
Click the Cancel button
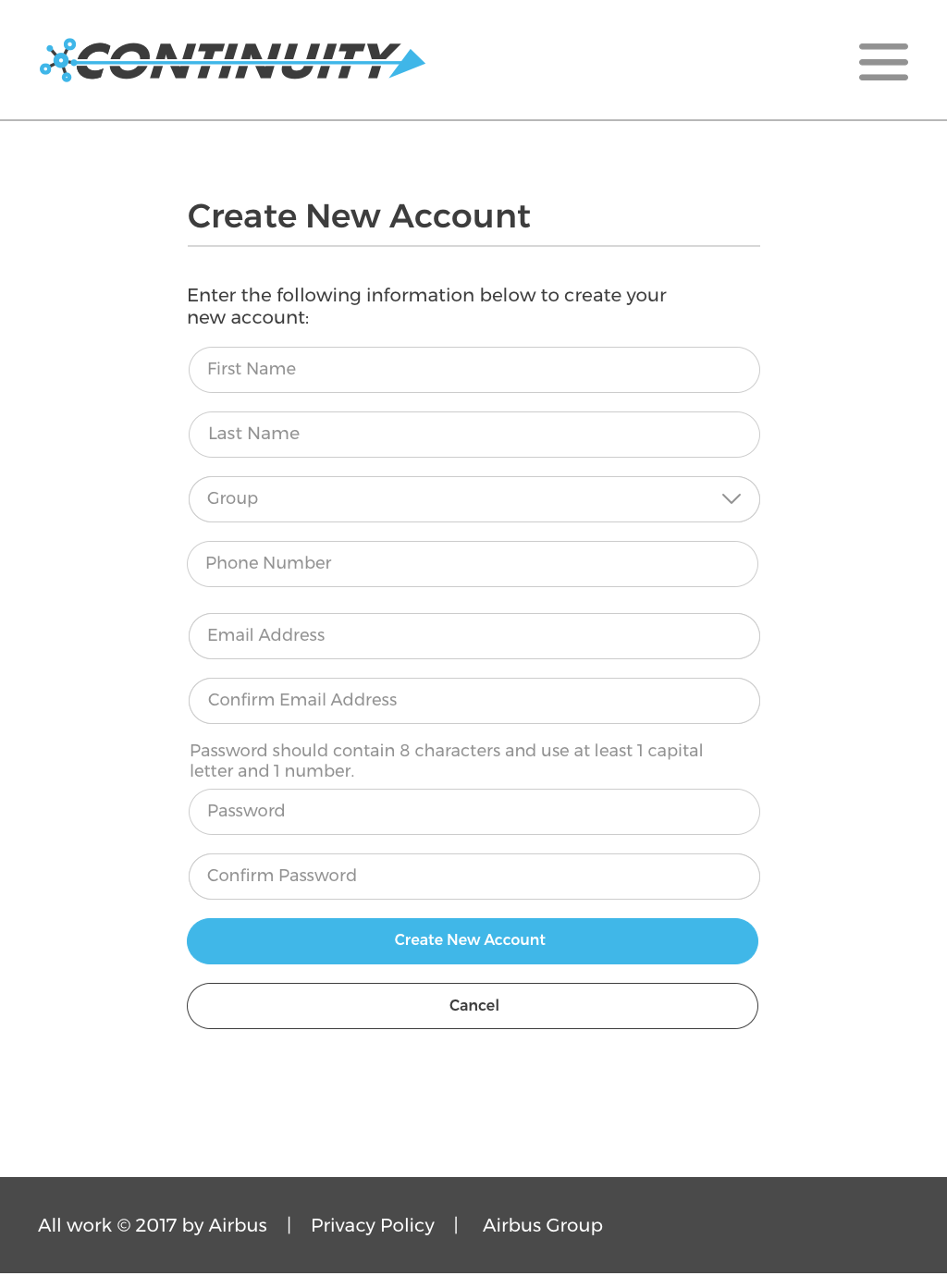click(x=473, y=1006)
